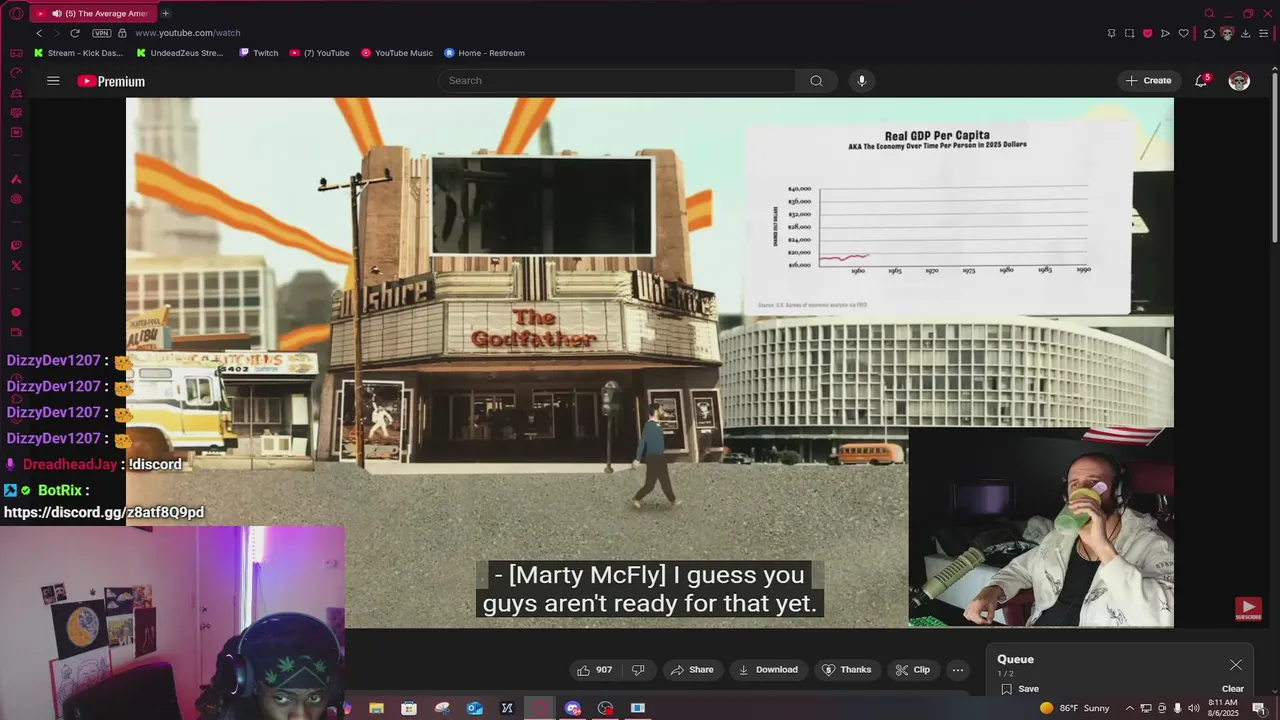Image resolution: width=1280 pixels, height=720 pixels.
Task: Clear the queue
Action: tap(1233, 689)
